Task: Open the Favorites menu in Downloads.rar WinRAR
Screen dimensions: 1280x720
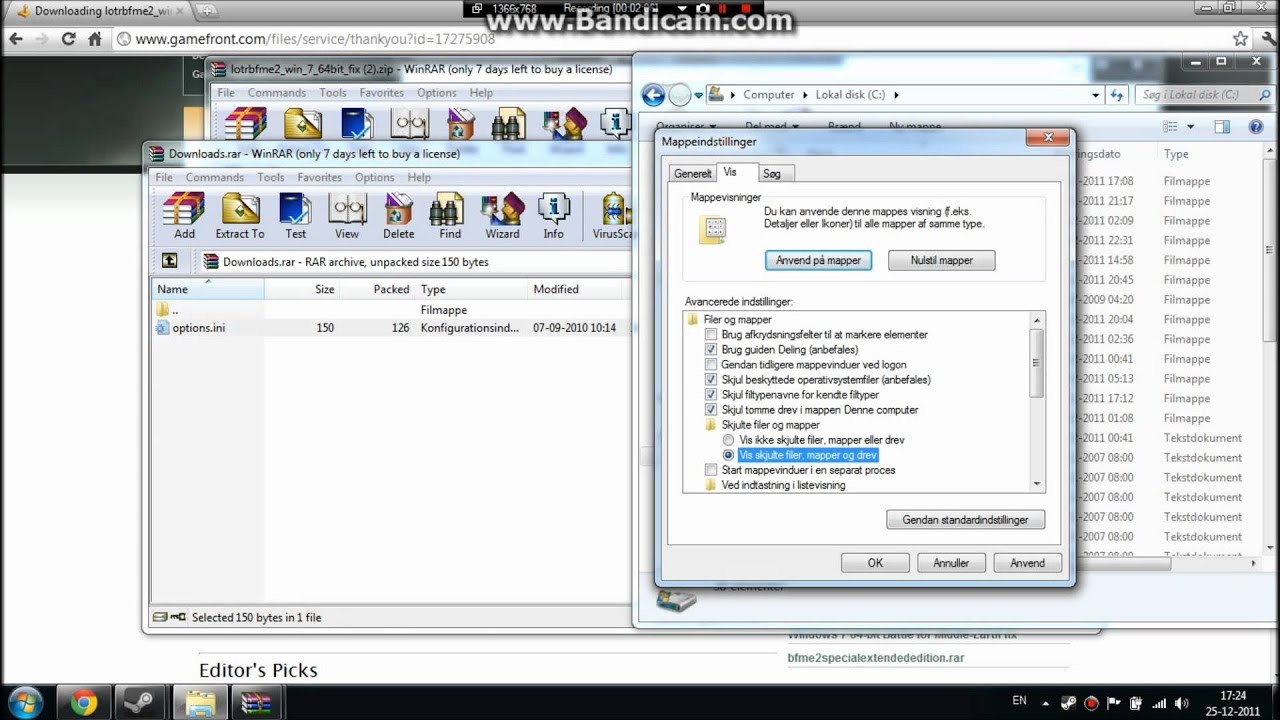Action: coord(319,177)
